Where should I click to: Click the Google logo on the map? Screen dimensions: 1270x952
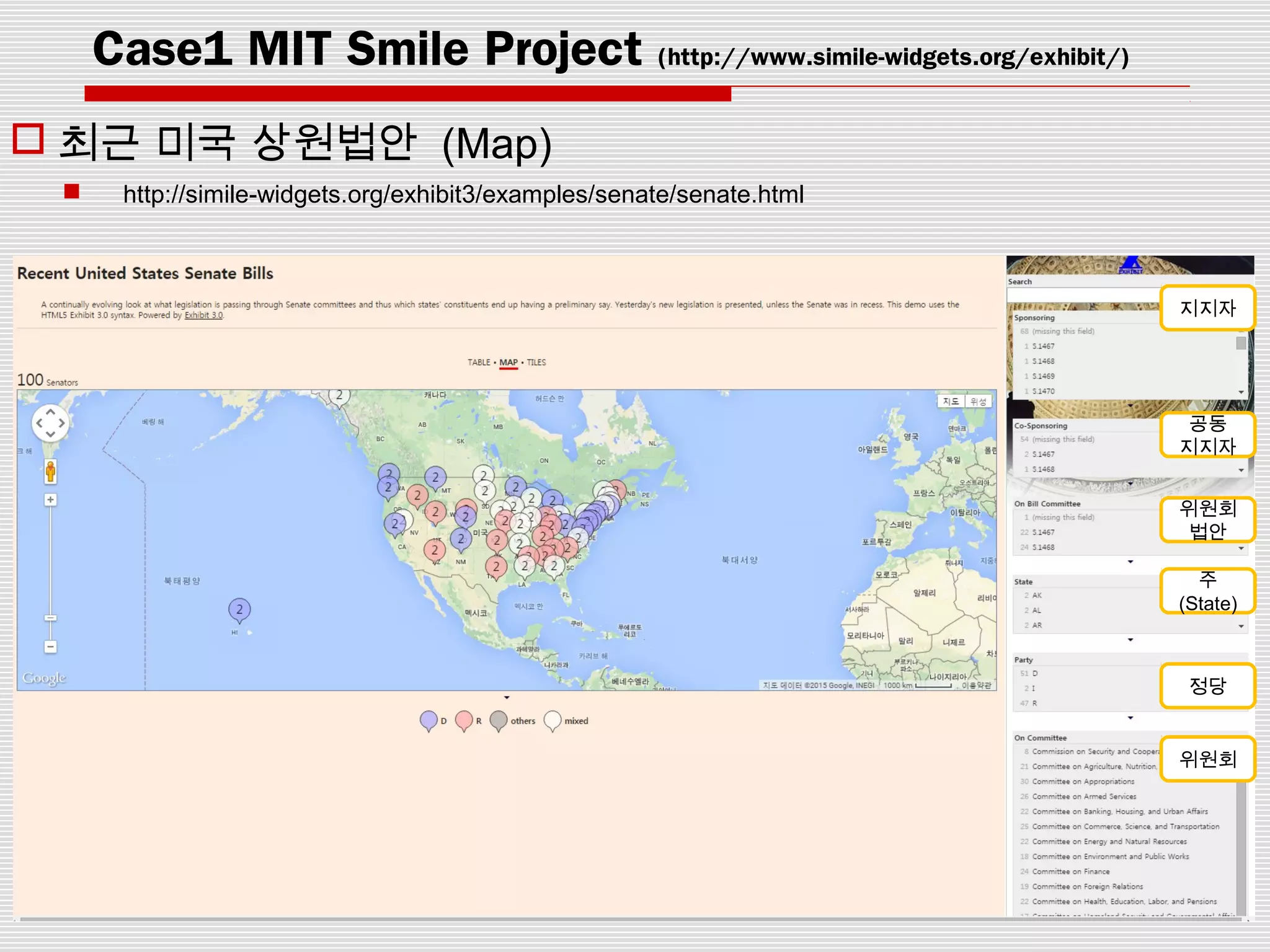point(44,678)
